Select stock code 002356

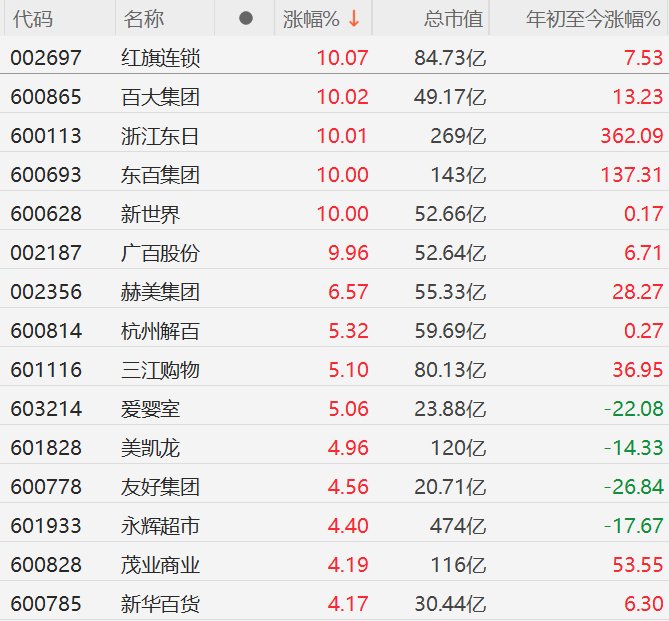(x=46, y=292)
